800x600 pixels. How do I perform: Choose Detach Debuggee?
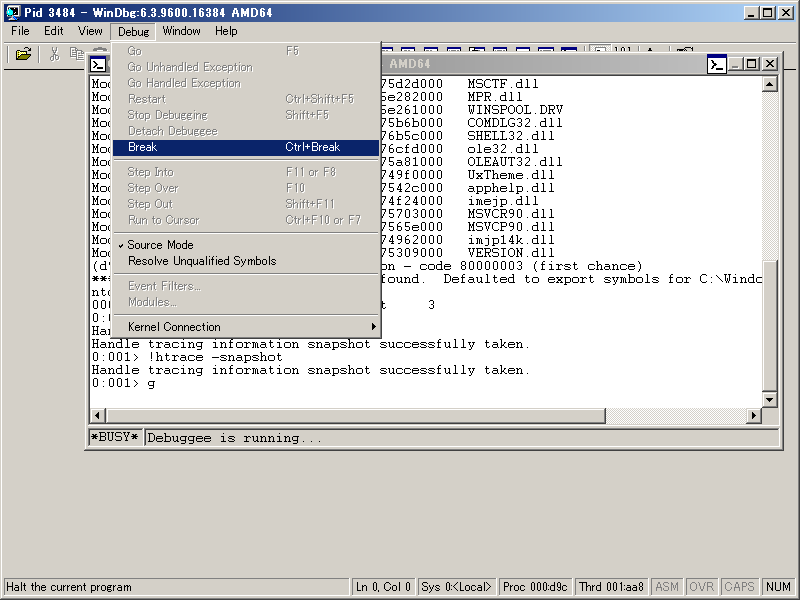246,131
